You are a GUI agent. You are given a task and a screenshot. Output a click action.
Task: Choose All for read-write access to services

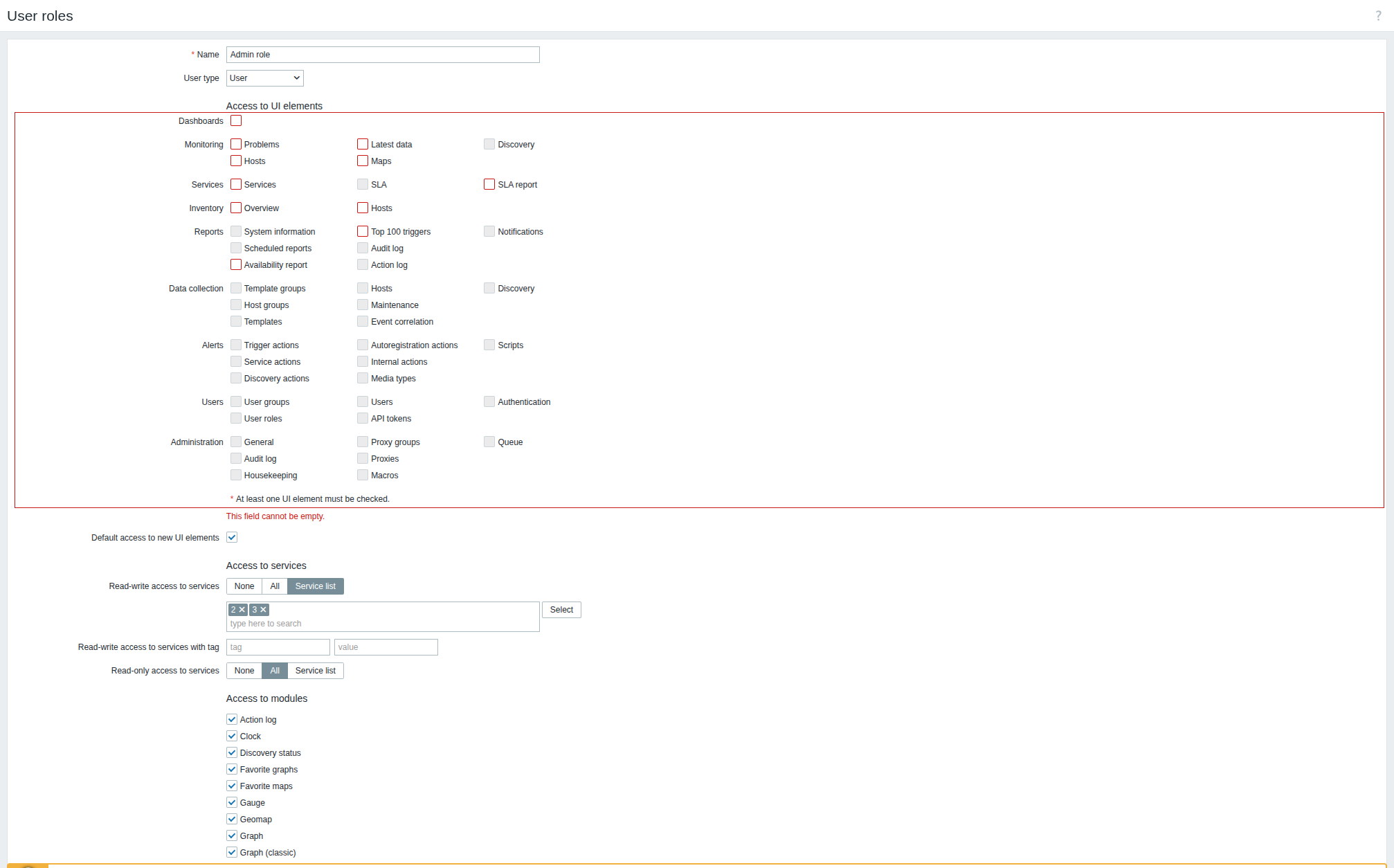coord(275,586)
